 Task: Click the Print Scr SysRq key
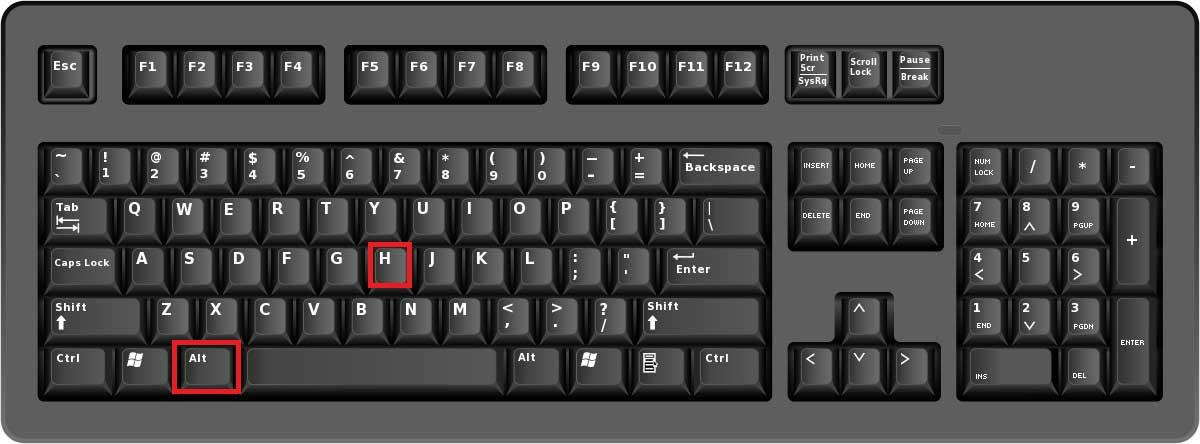(812, 70)
